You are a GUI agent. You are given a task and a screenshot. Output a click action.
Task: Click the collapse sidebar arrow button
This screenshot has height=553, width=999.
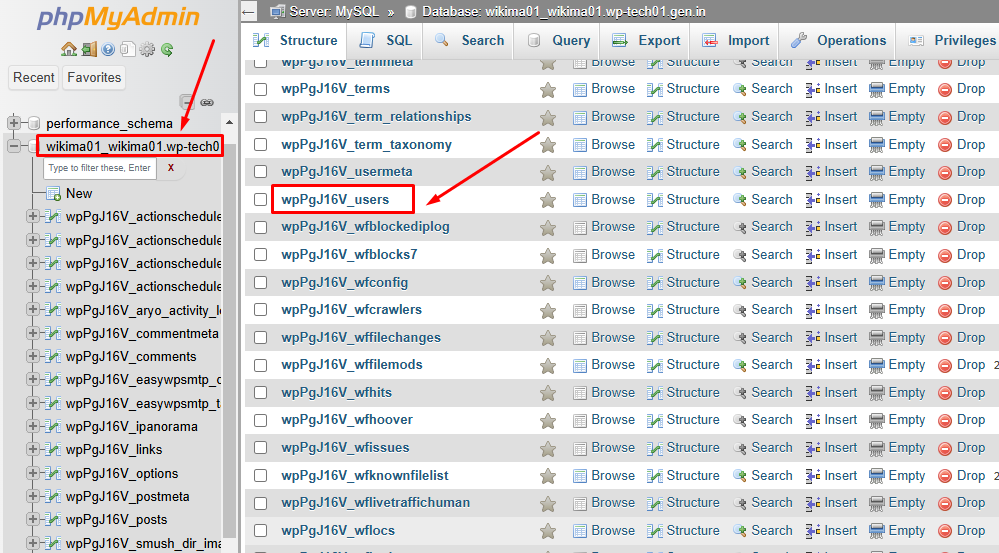point(248,11)
